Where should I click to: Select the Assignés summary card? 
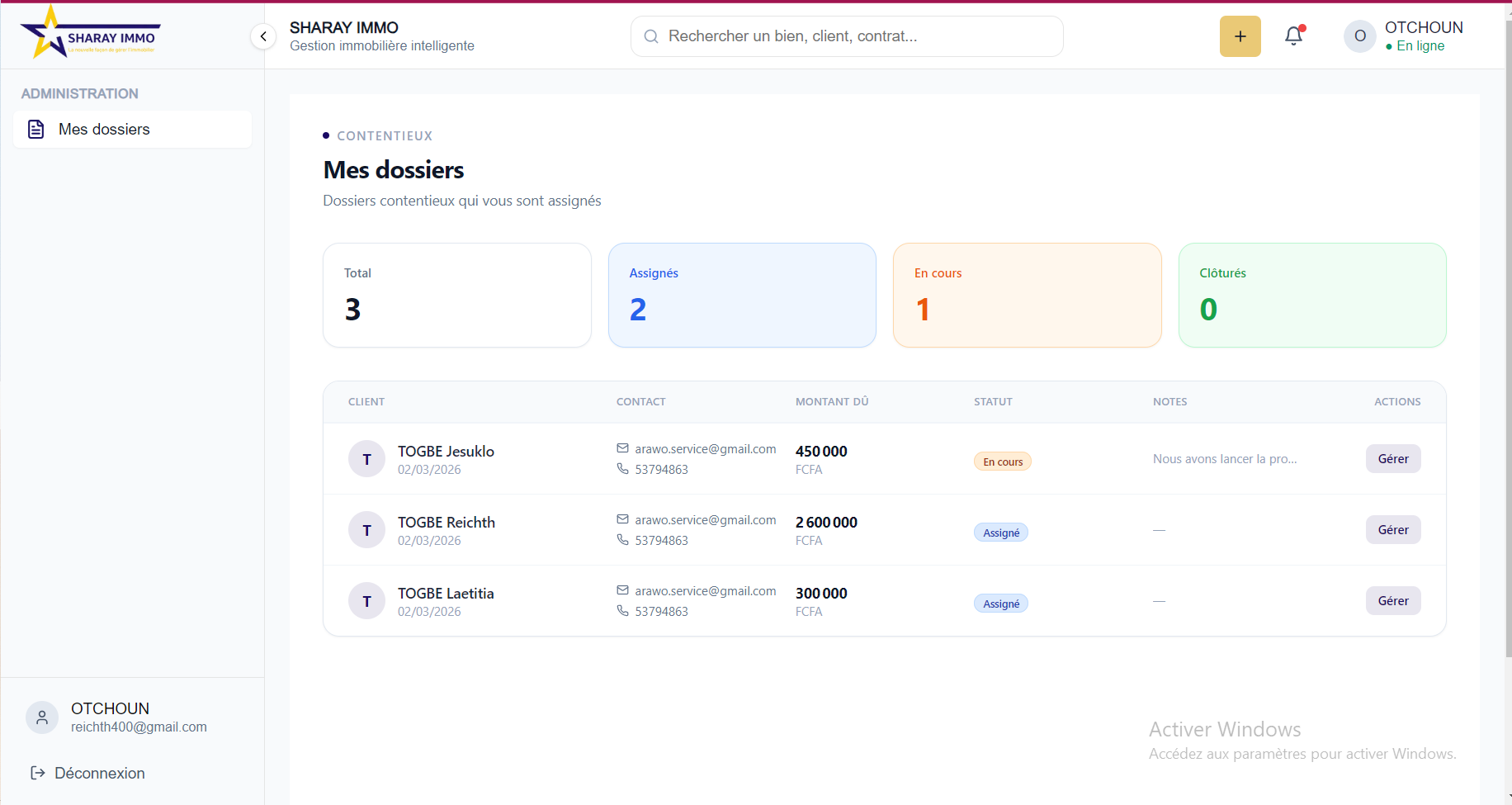[741, 295]
